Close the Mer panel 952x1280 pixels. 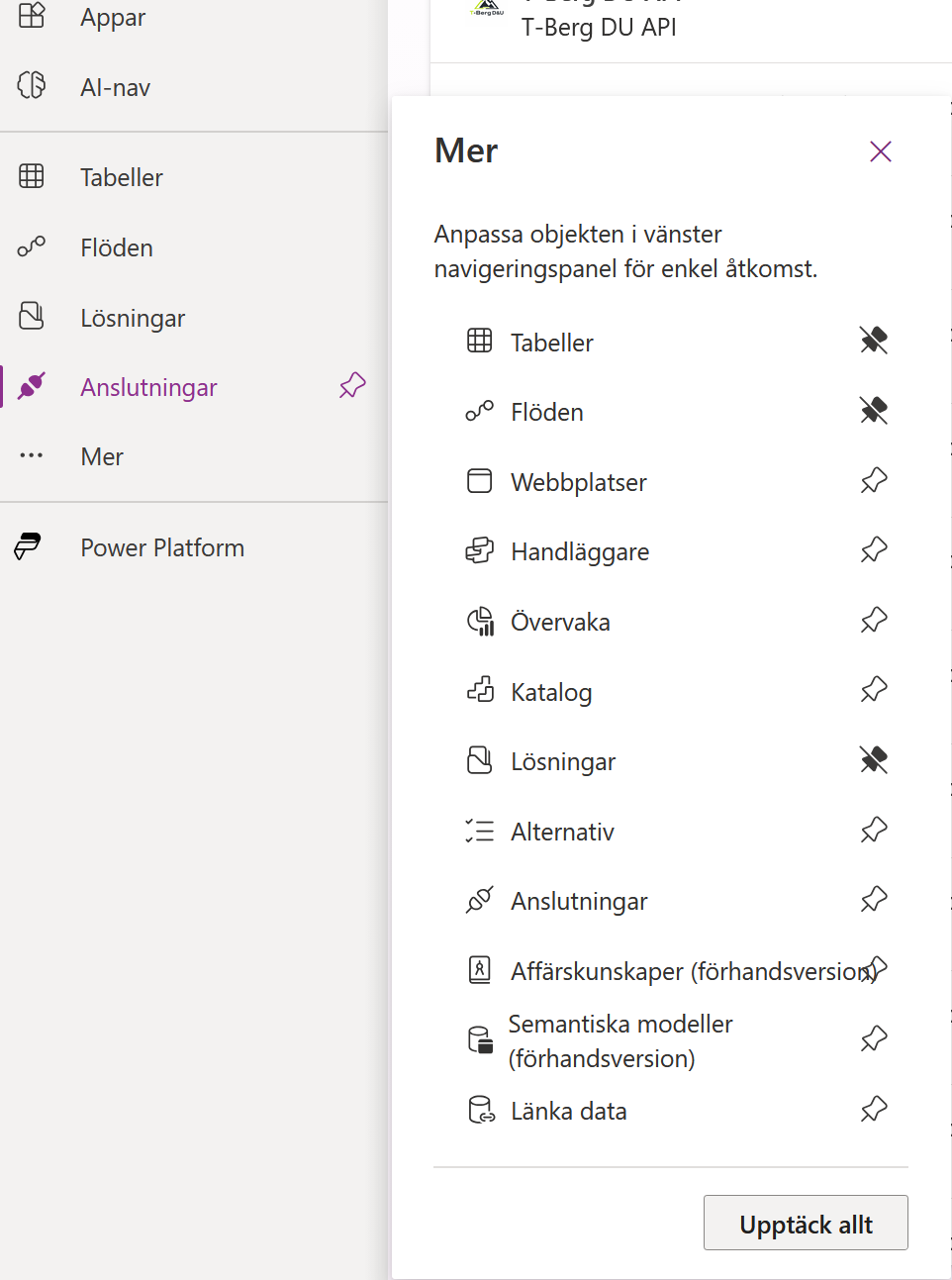[881, 151]
